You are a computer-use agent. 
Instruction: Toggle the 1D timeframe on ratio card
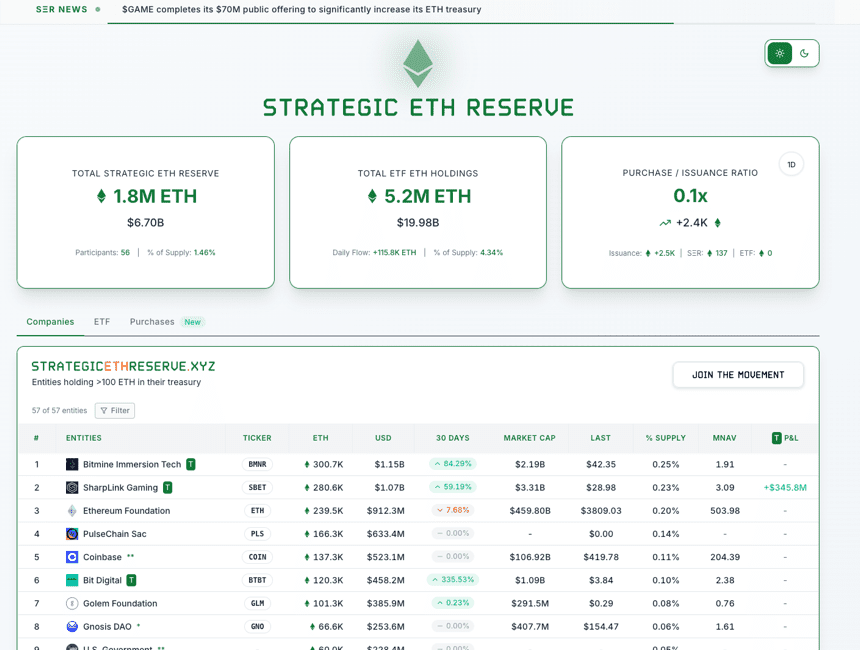[791, 165]
